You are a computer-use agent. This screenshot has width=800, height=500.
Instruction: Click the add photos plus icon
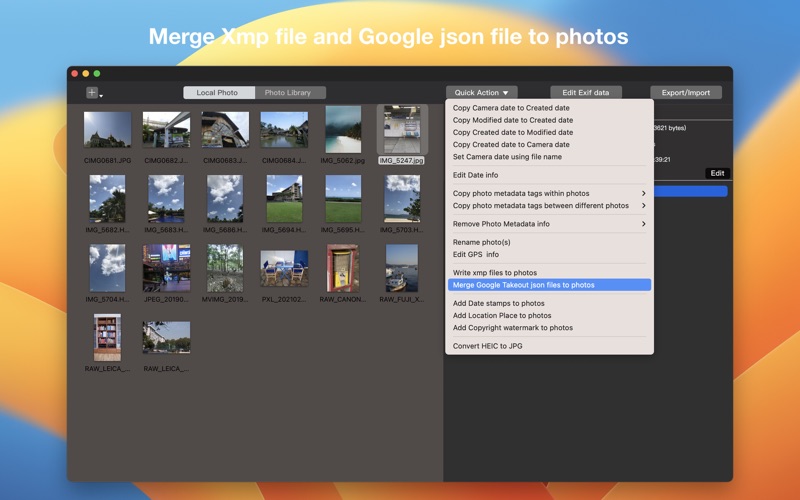coord(92,92)
